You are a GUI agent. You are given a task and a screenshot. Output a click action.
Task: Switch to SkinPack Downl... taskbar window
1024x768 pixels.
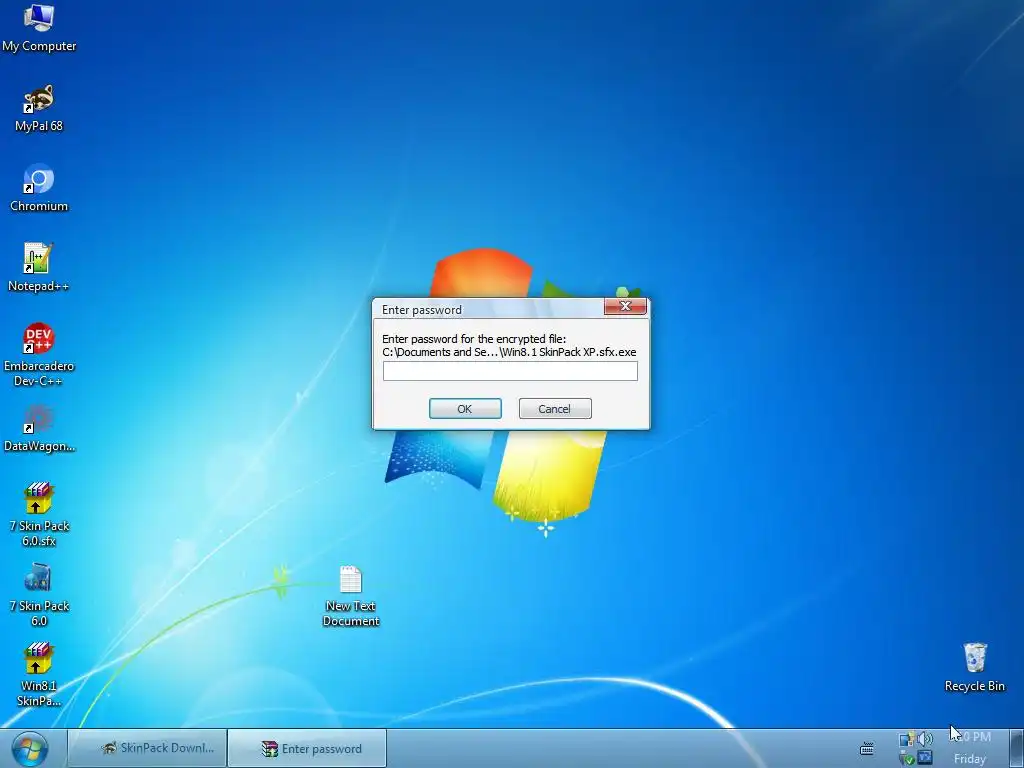coord(148,748)
